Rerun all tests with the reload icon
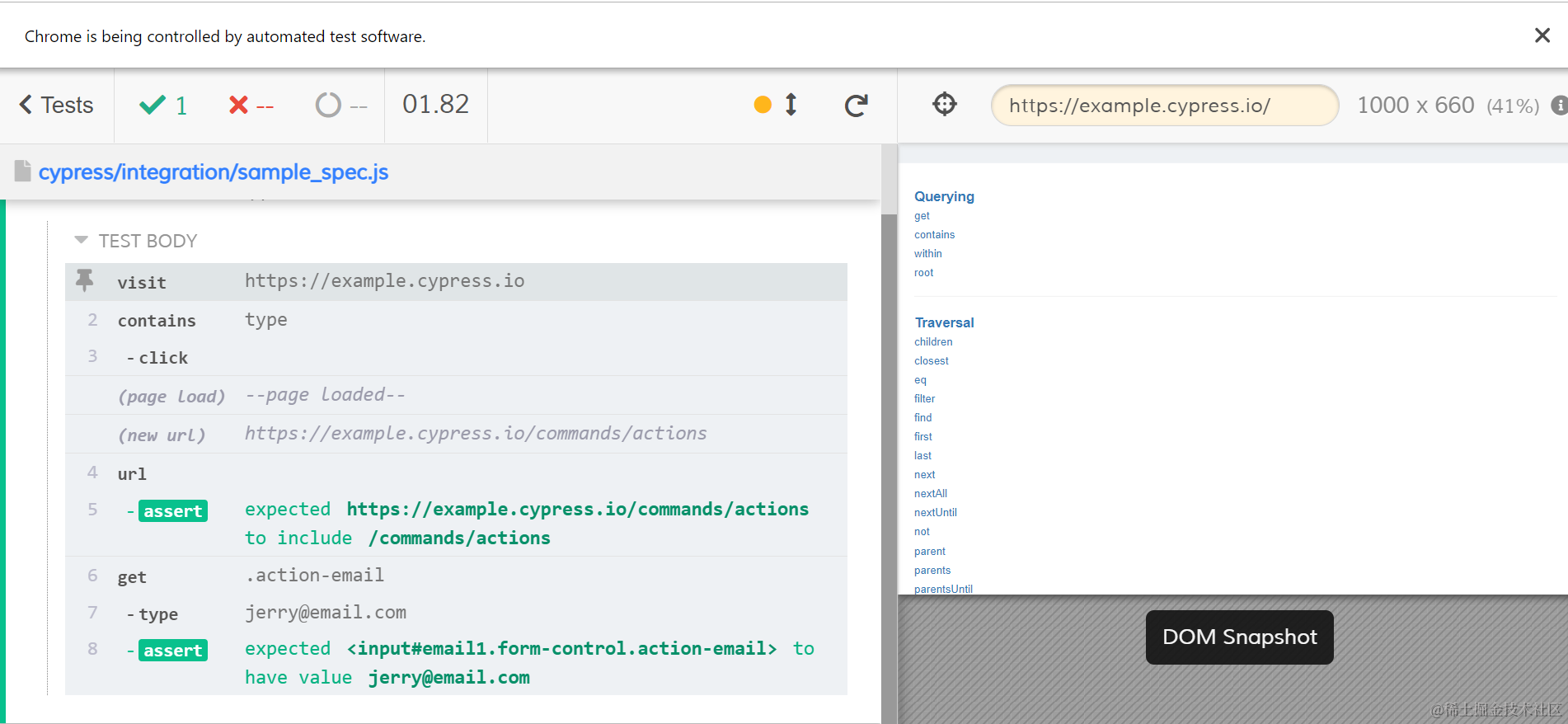This screenshot has height=724, width=1568. point(857,106)
